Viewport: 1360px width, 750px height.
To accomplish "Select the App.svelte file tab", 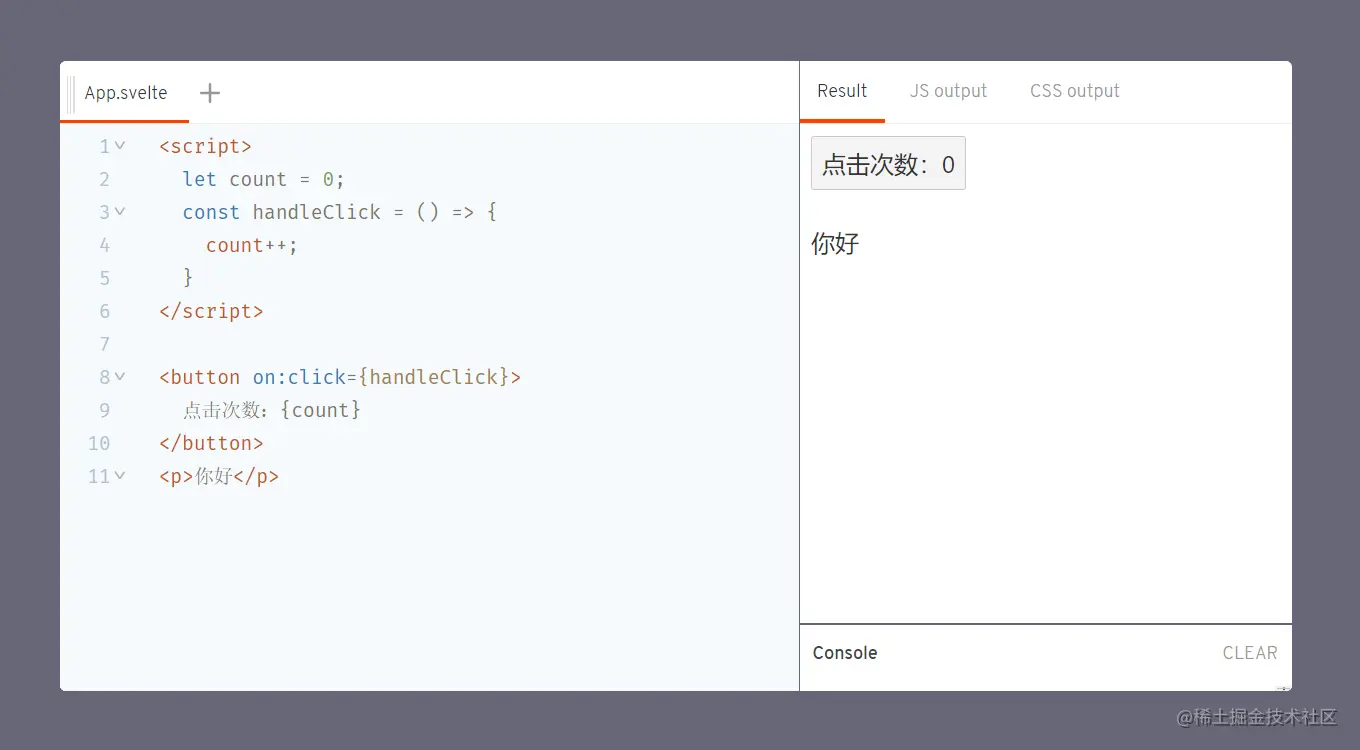I will click(126, 93).
